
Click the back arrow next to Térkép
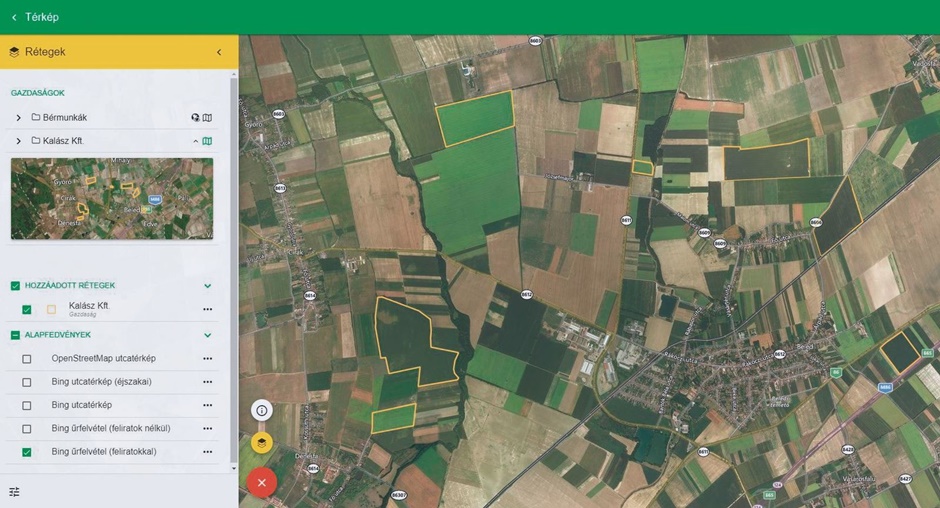click(14, 17)
